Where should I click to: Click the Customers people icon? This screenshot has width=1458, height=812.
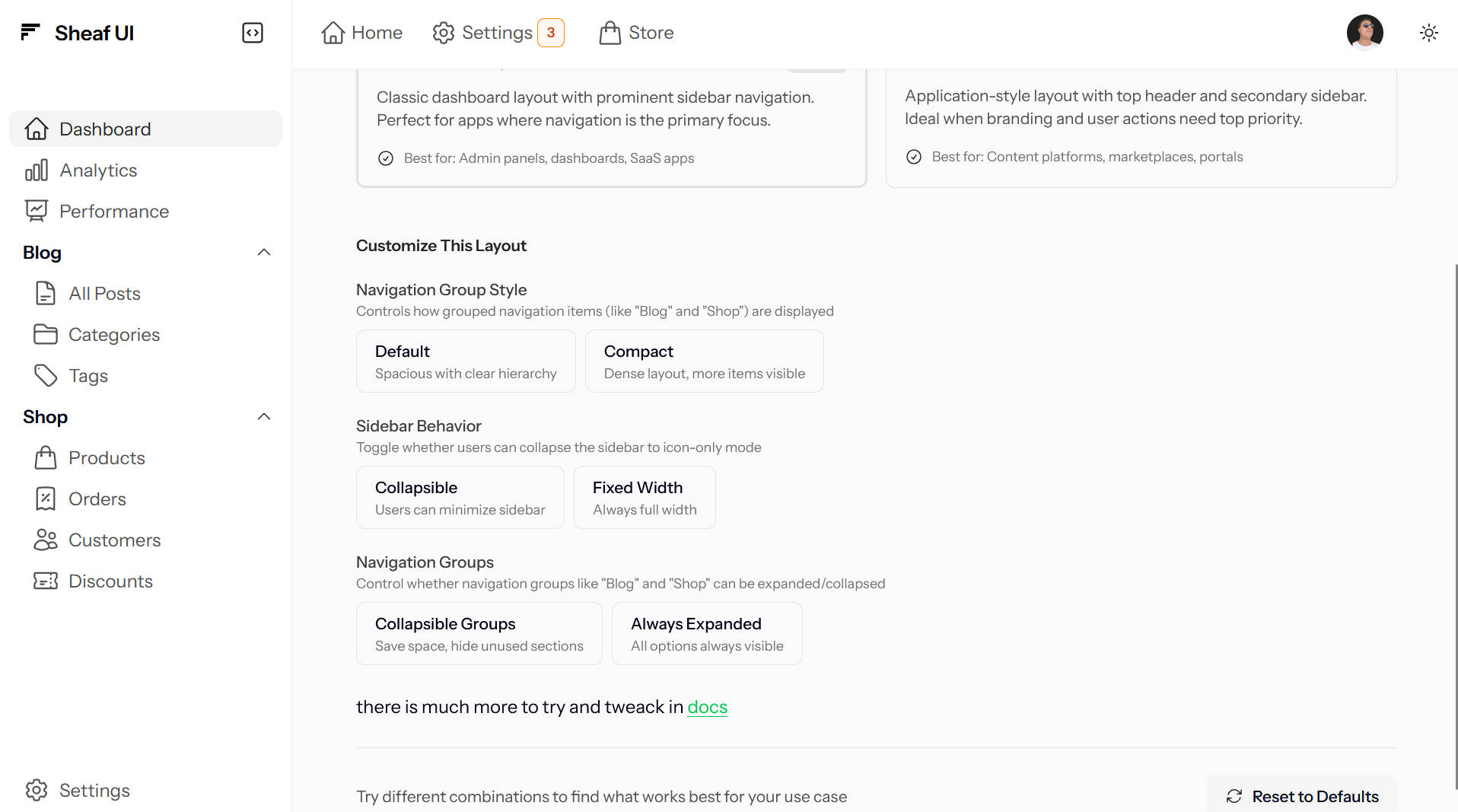click(46, 540)
